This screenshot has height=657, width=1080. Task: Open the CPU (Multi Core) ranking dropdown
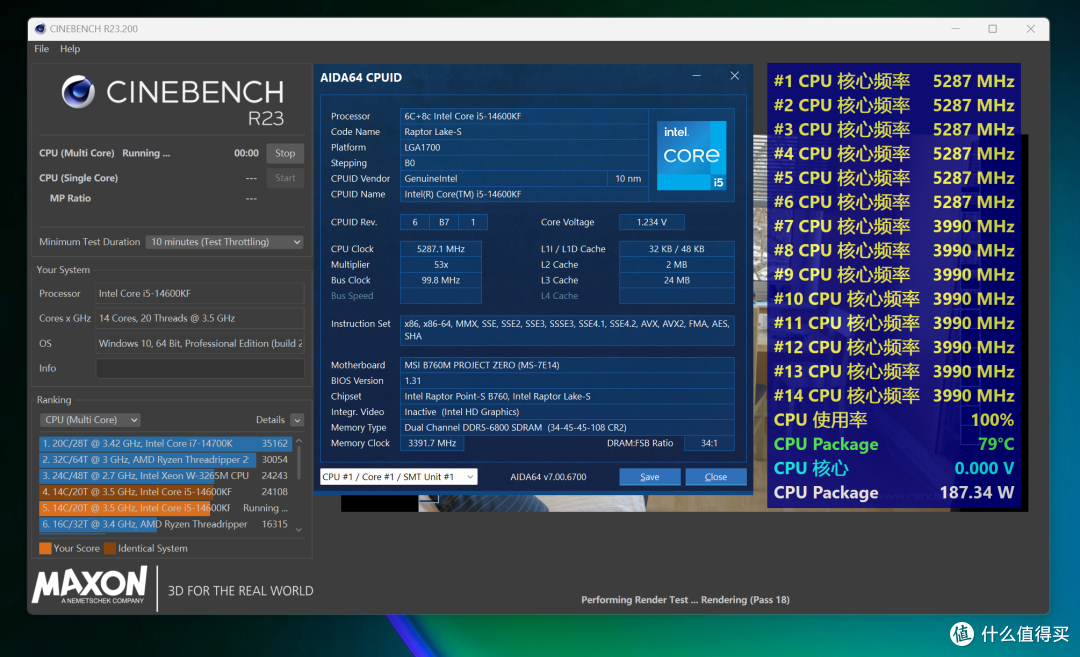(90, 419)
